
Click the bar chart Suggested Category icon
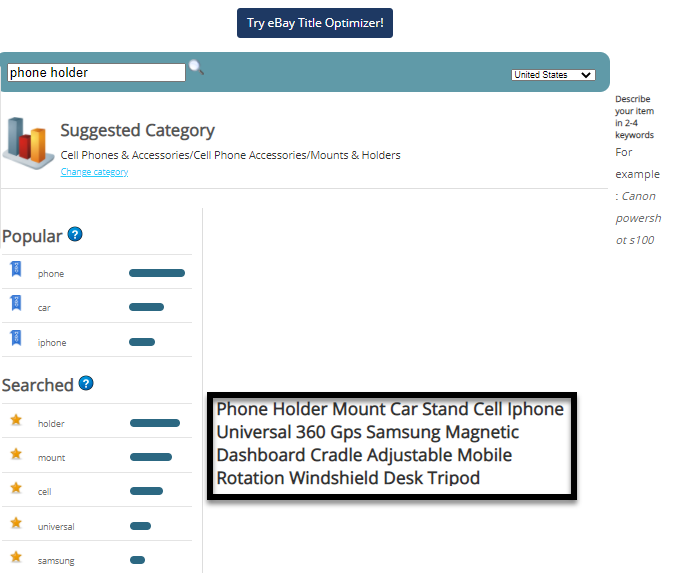pos(28,143)
